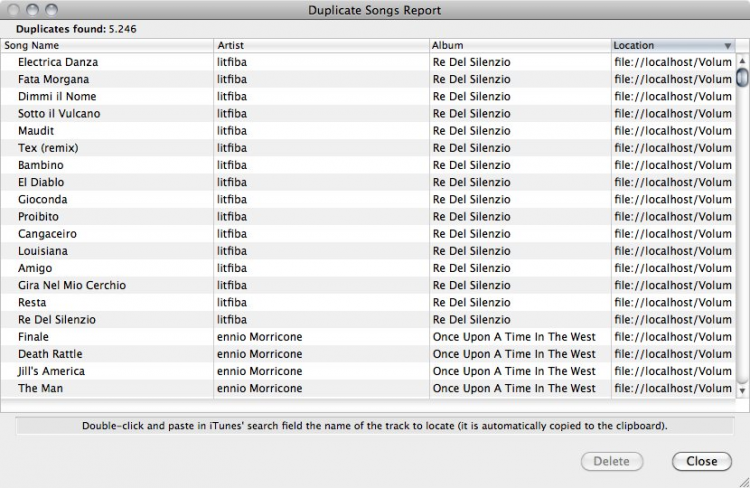The width and height of the screenshot is (750, 488).
Task: Click the Album column header
Action: [x=519, y=46]
